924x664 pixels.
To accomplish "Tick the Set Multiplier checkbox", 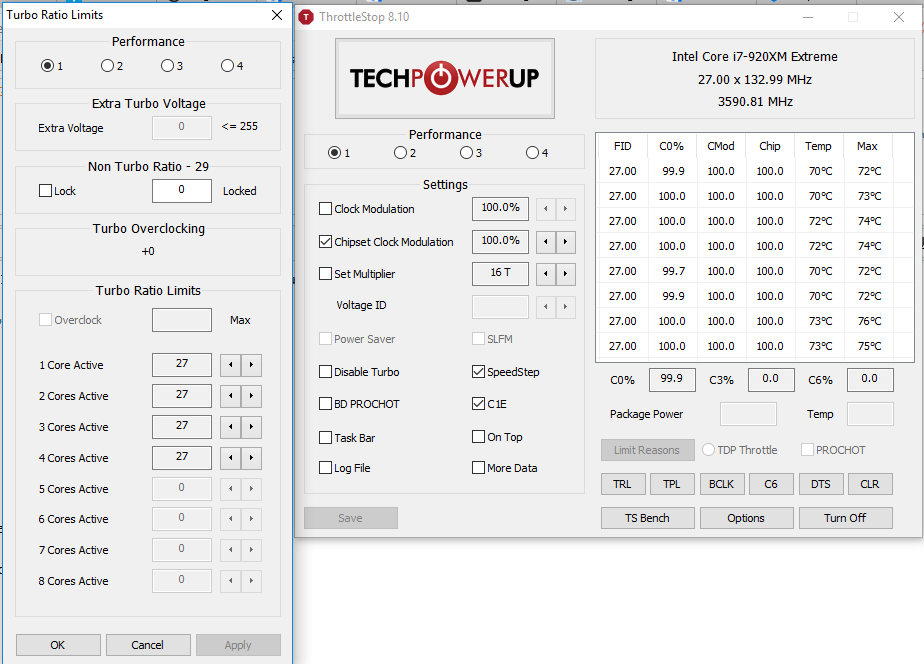I will point(325,274).
